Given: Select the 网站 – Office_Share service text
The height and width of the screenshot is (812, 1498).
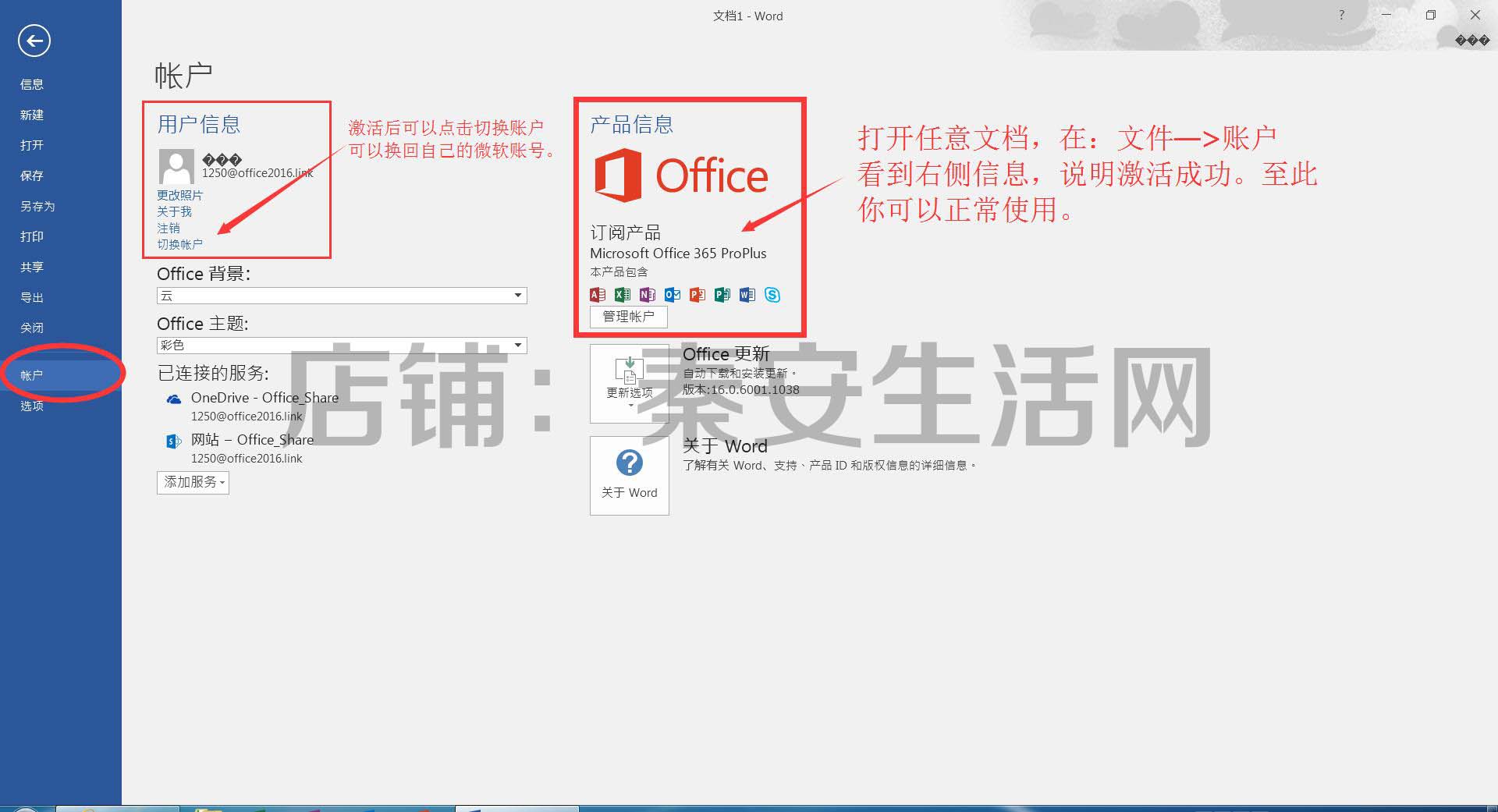Looking at the screenshot, I should coord(252,440).
